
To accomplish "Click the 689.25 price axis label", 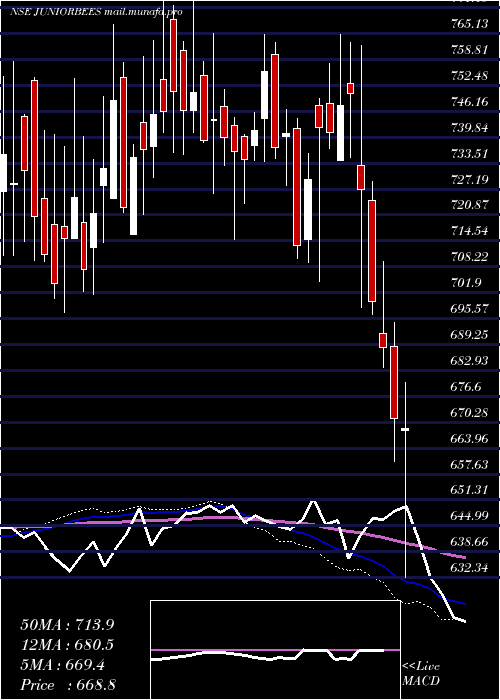I will pyautogui.click(x=469, y=335).
